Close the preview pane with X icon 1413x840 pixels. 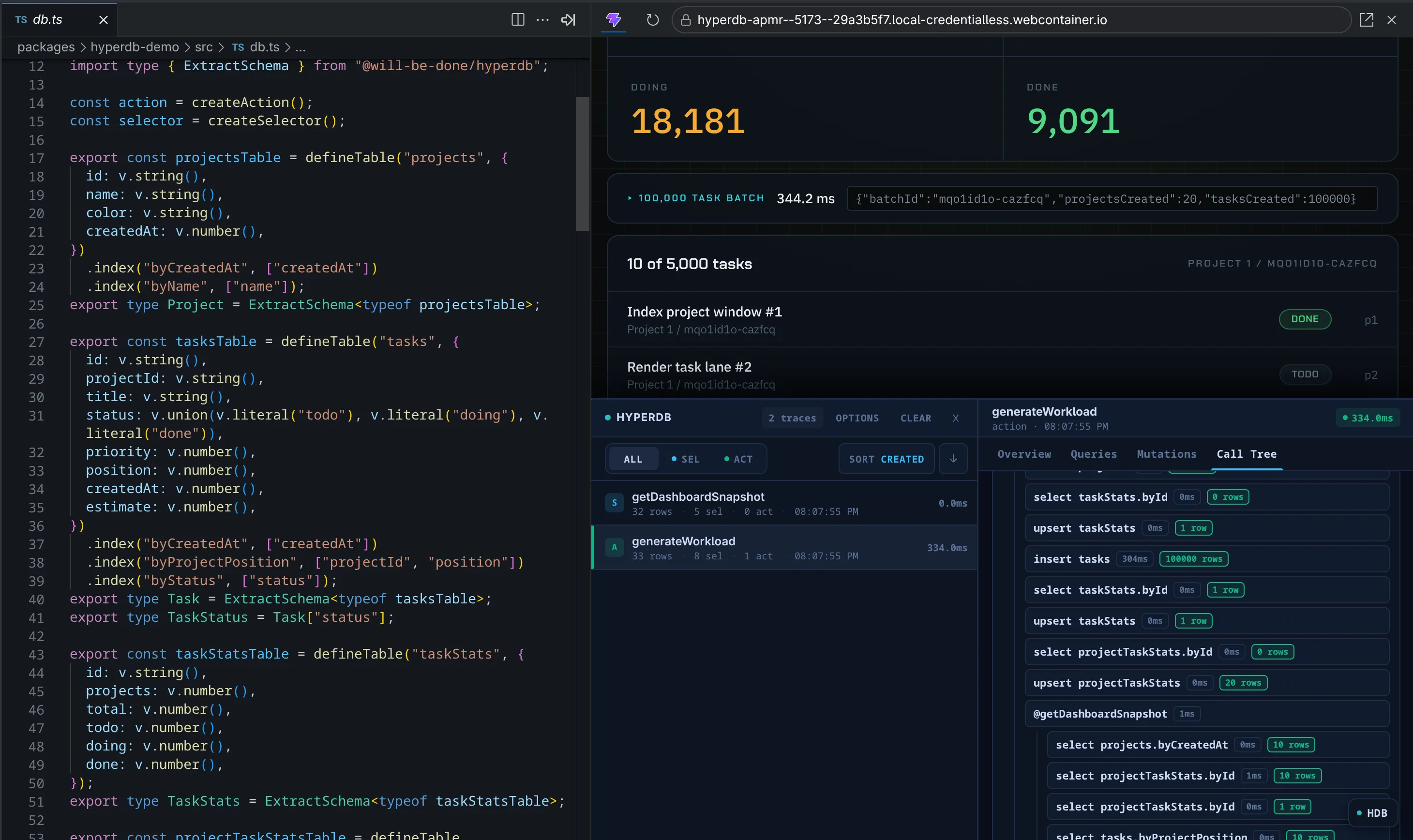pos(1392,20)
